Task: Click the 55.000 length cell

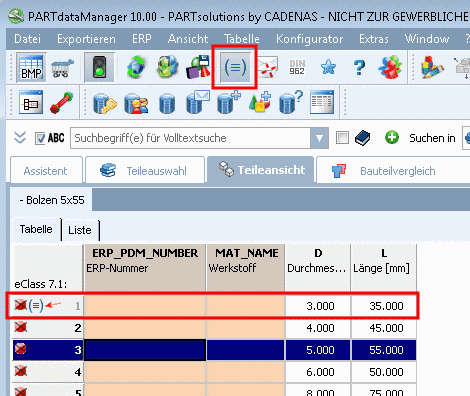Action: point(384,350)
